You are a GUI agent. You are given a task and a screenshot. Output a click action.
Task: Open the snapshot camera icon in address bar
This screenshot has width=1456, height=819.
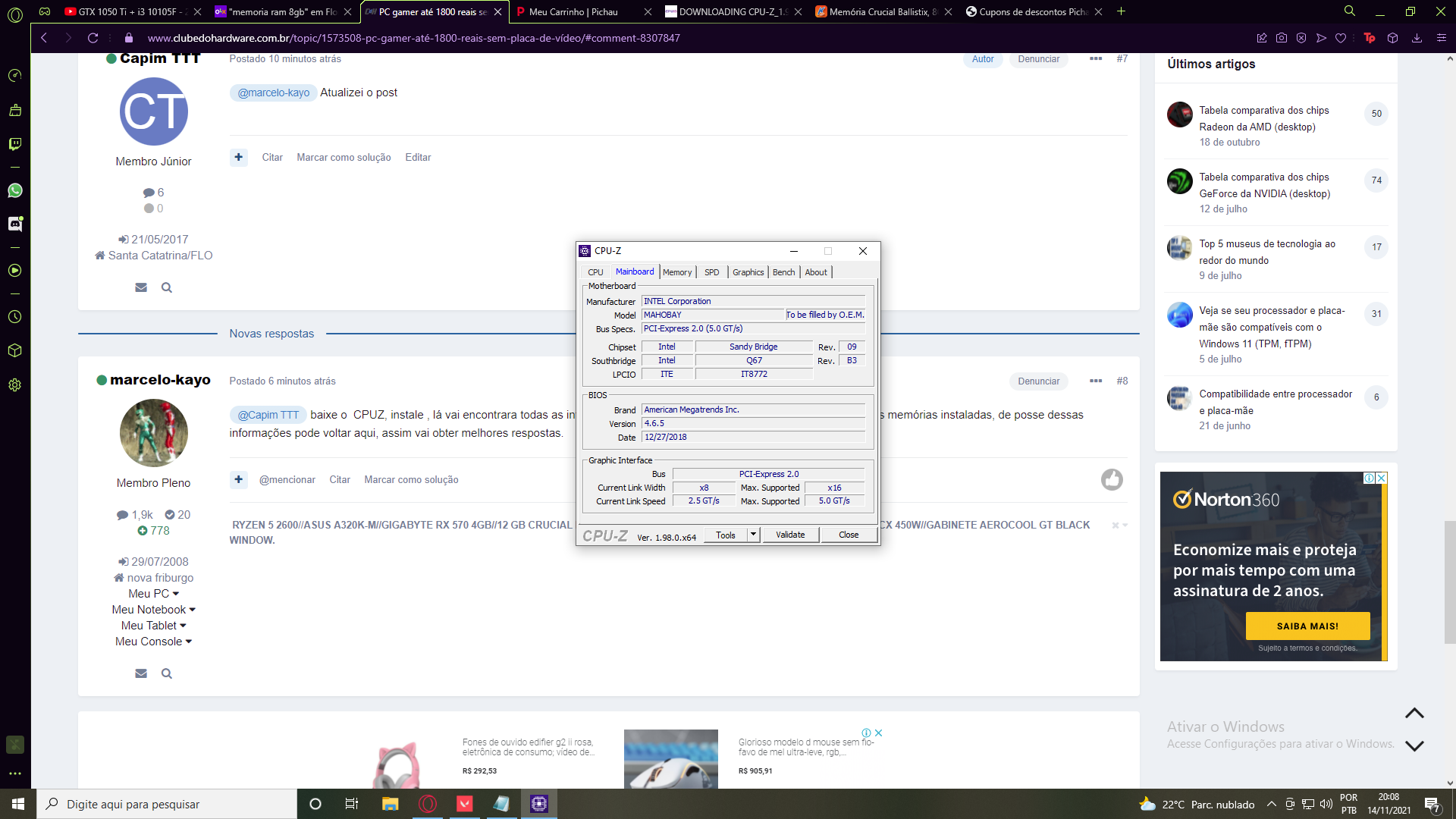tap(1282, 38)
